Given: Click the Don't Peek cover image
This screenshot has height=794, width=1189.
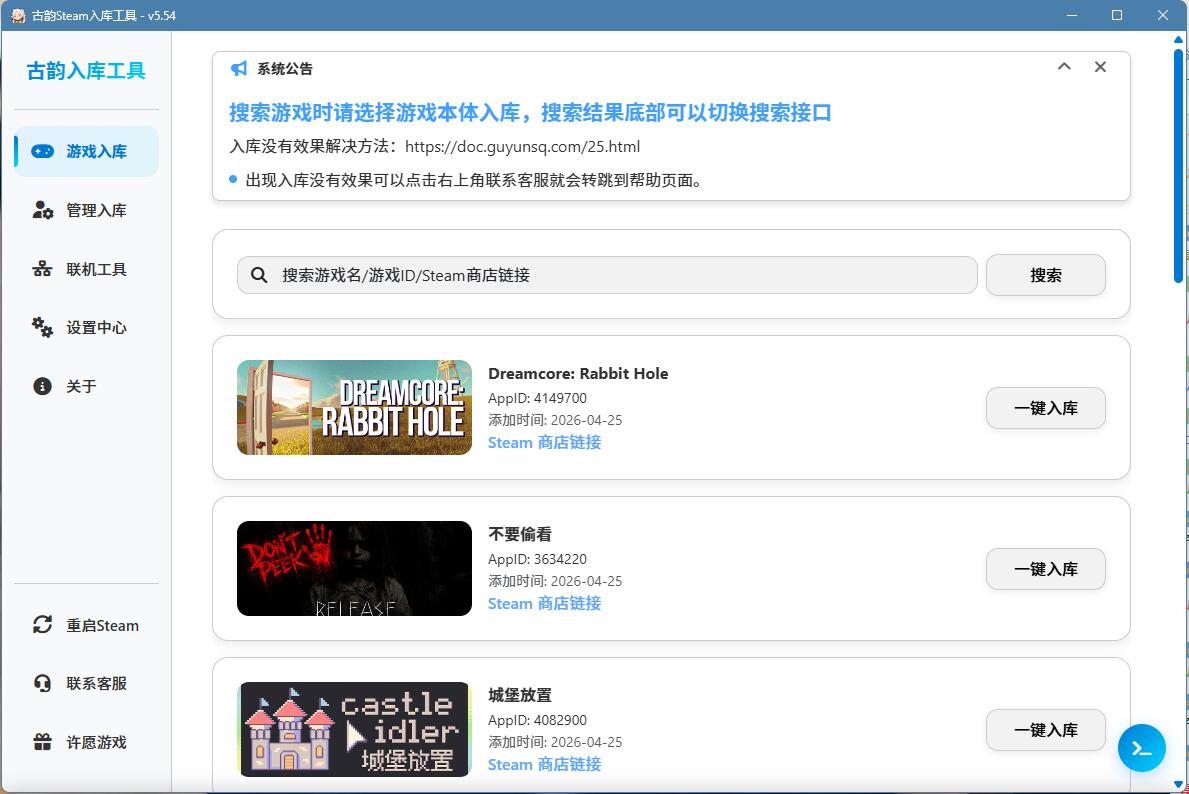Looking at the screenshot, I should click(354, 568).
